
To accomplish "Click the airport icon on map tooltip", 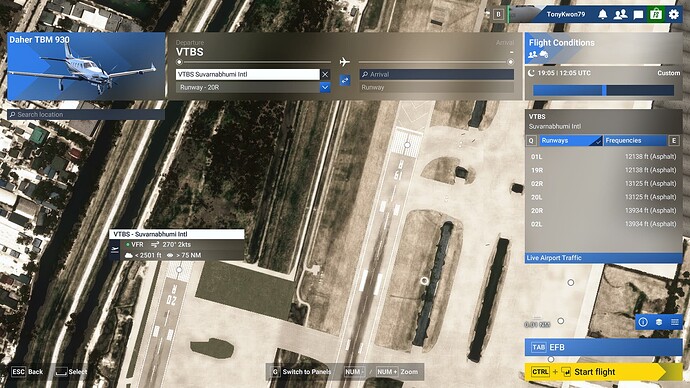I will click(x=115, y=250).
